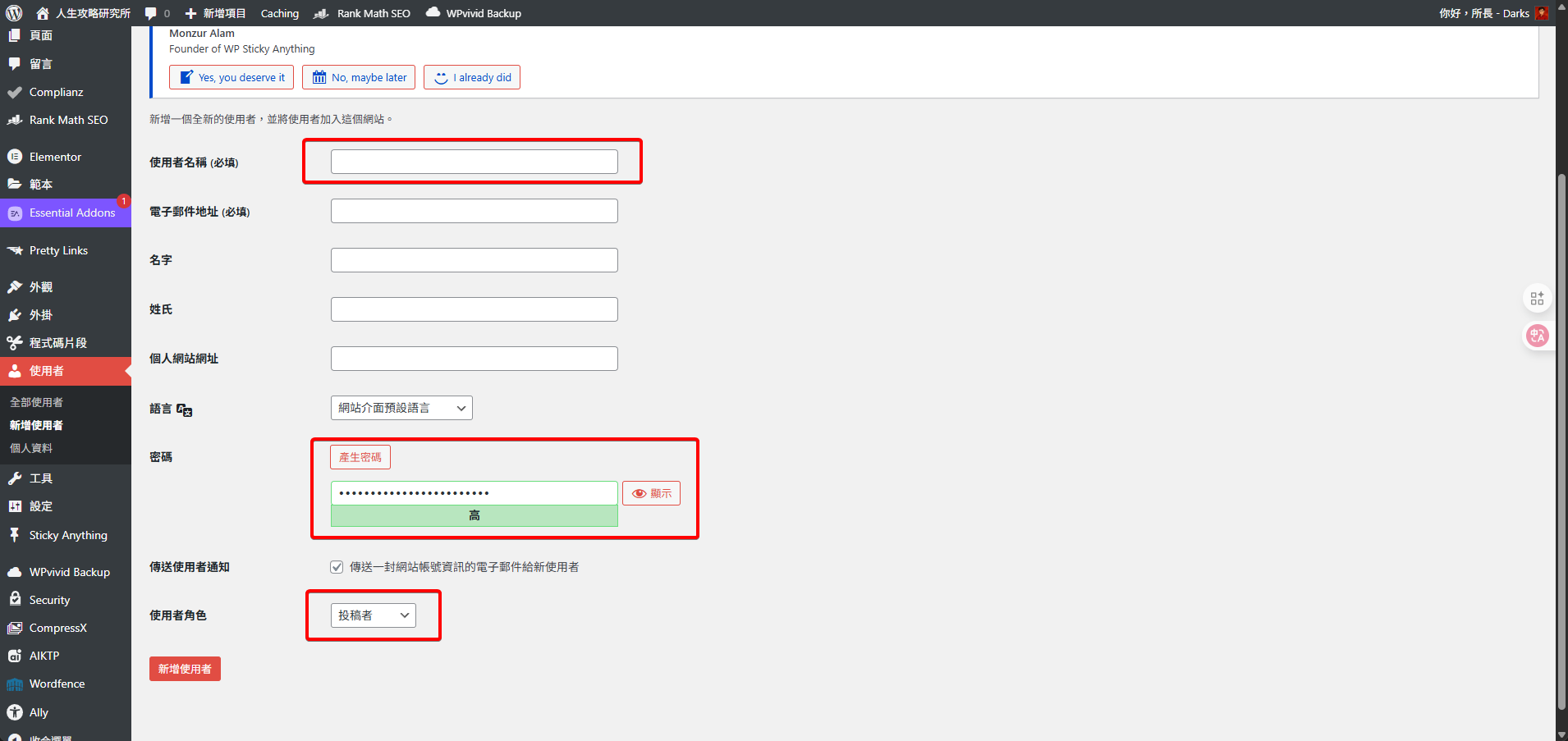Click the 產生密碼 generate password button
The height and width of the screenshot is (741, 1568).
tap(360, 457)
